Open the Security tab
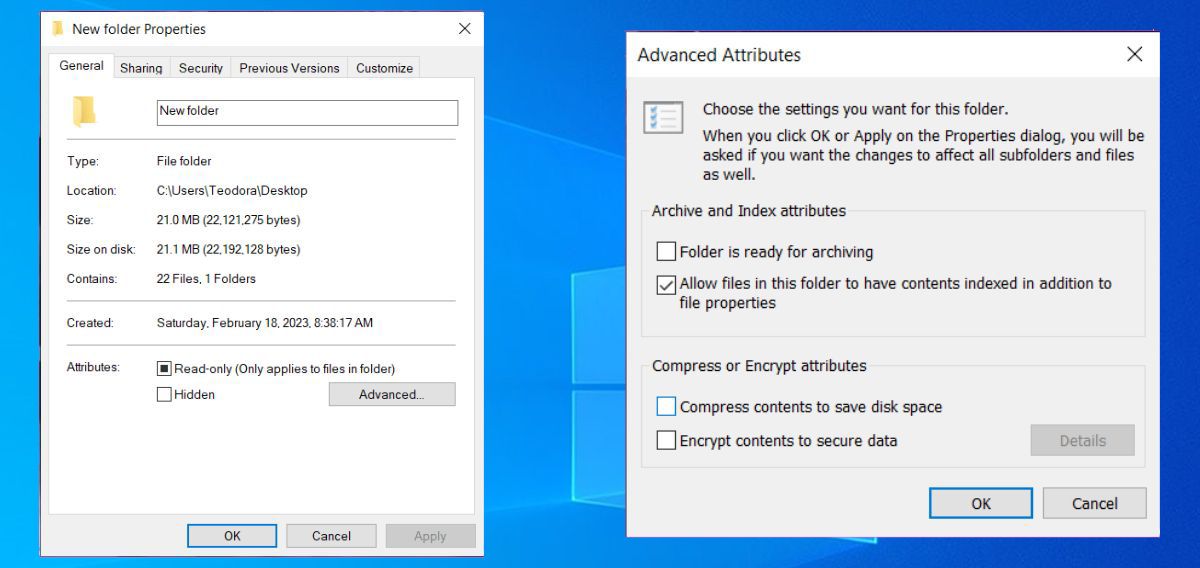 (x=201, y=68)
